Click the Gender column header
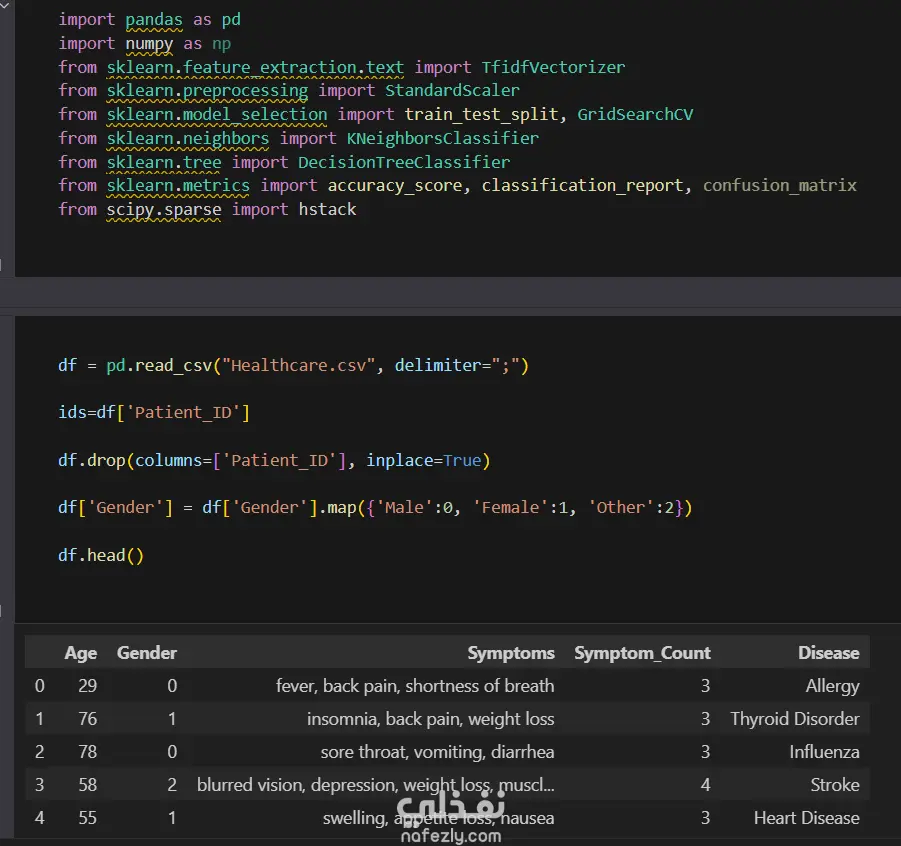 [147, 653]
